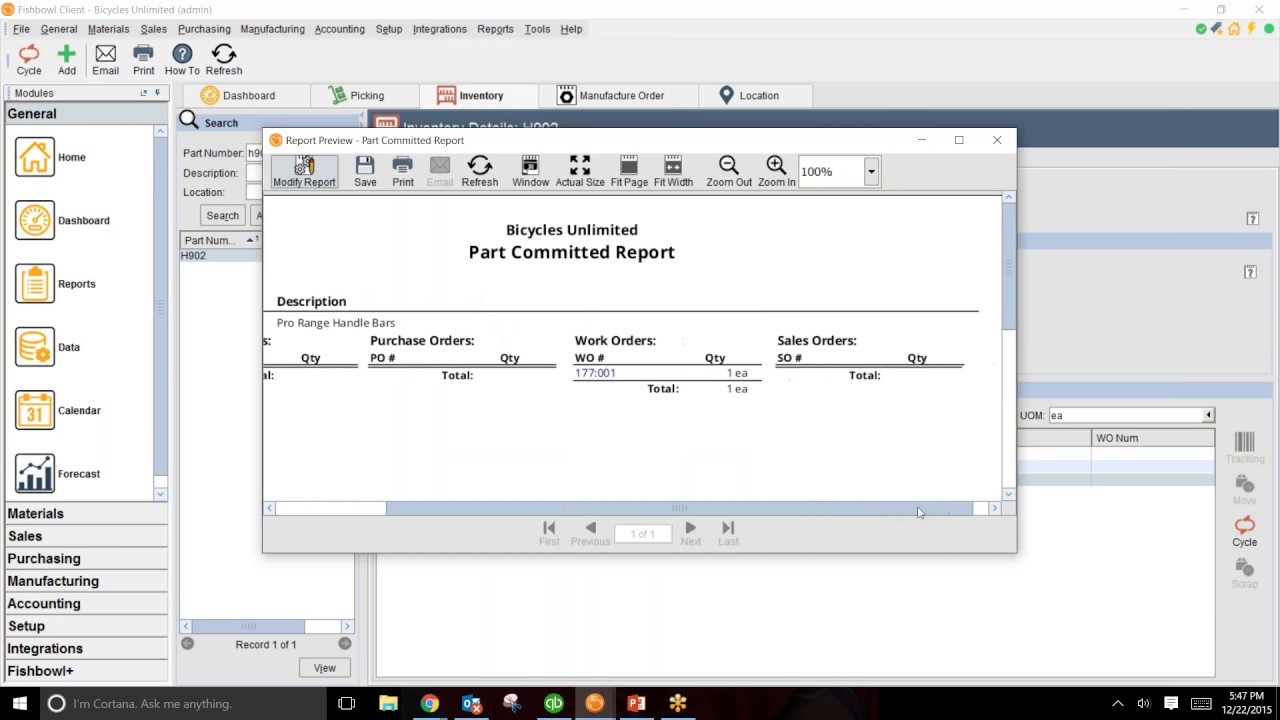
Task: Expand the Purchasing module group
Action: coord(86,559)
